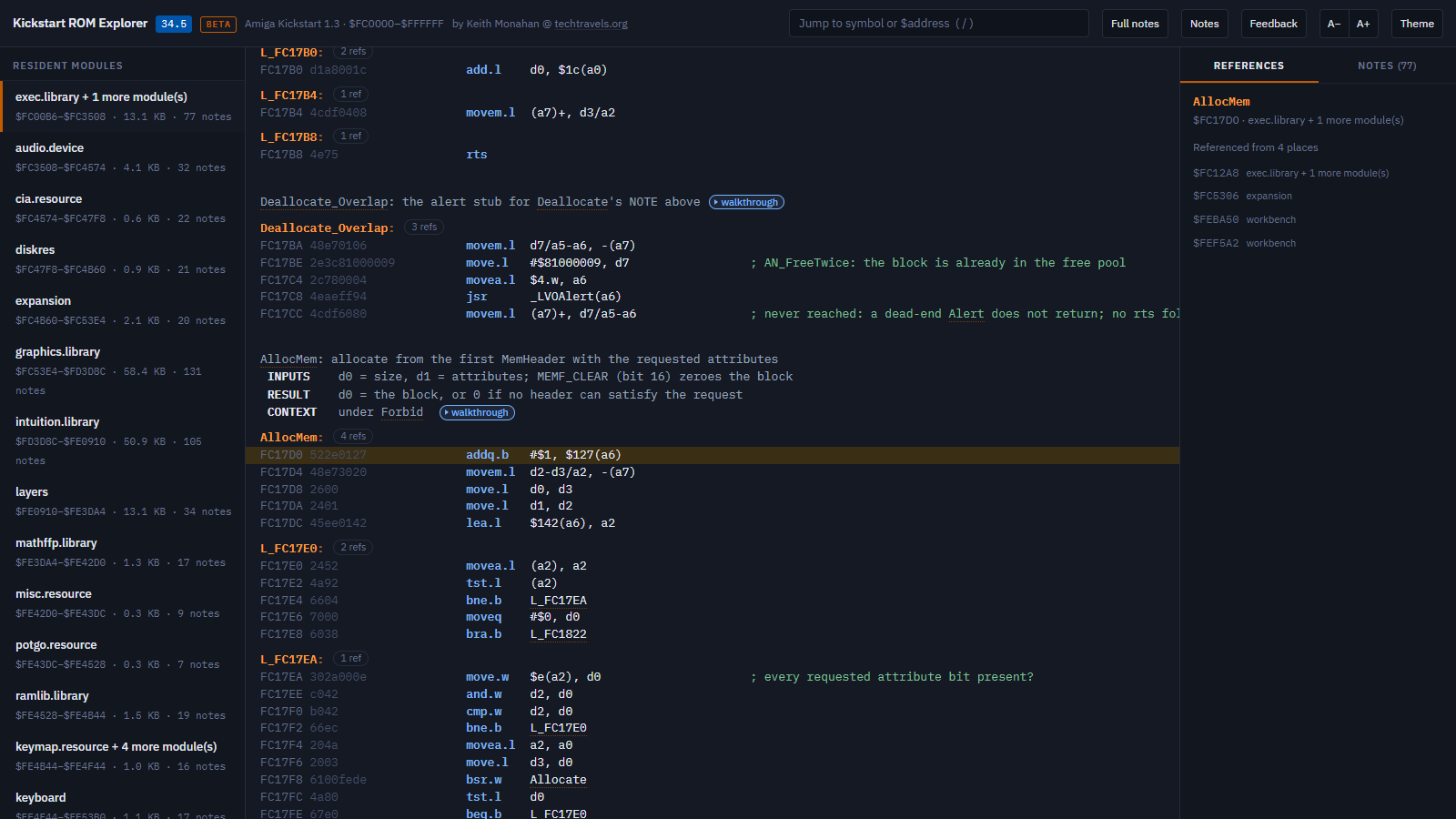The height and width of the screenshot is (819, 1456).
Task: Visit the techtravels.org link
Action: [x=591, y=24]
